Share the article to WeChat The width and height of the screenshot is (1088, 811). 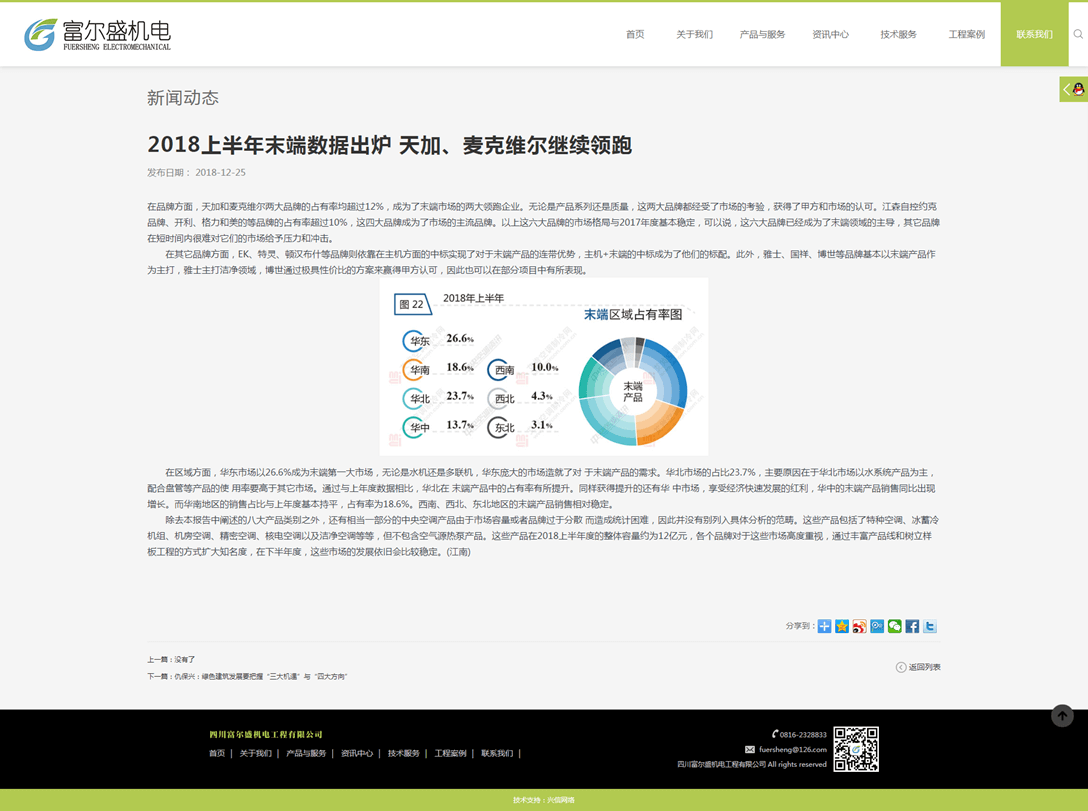coord(894,626)
